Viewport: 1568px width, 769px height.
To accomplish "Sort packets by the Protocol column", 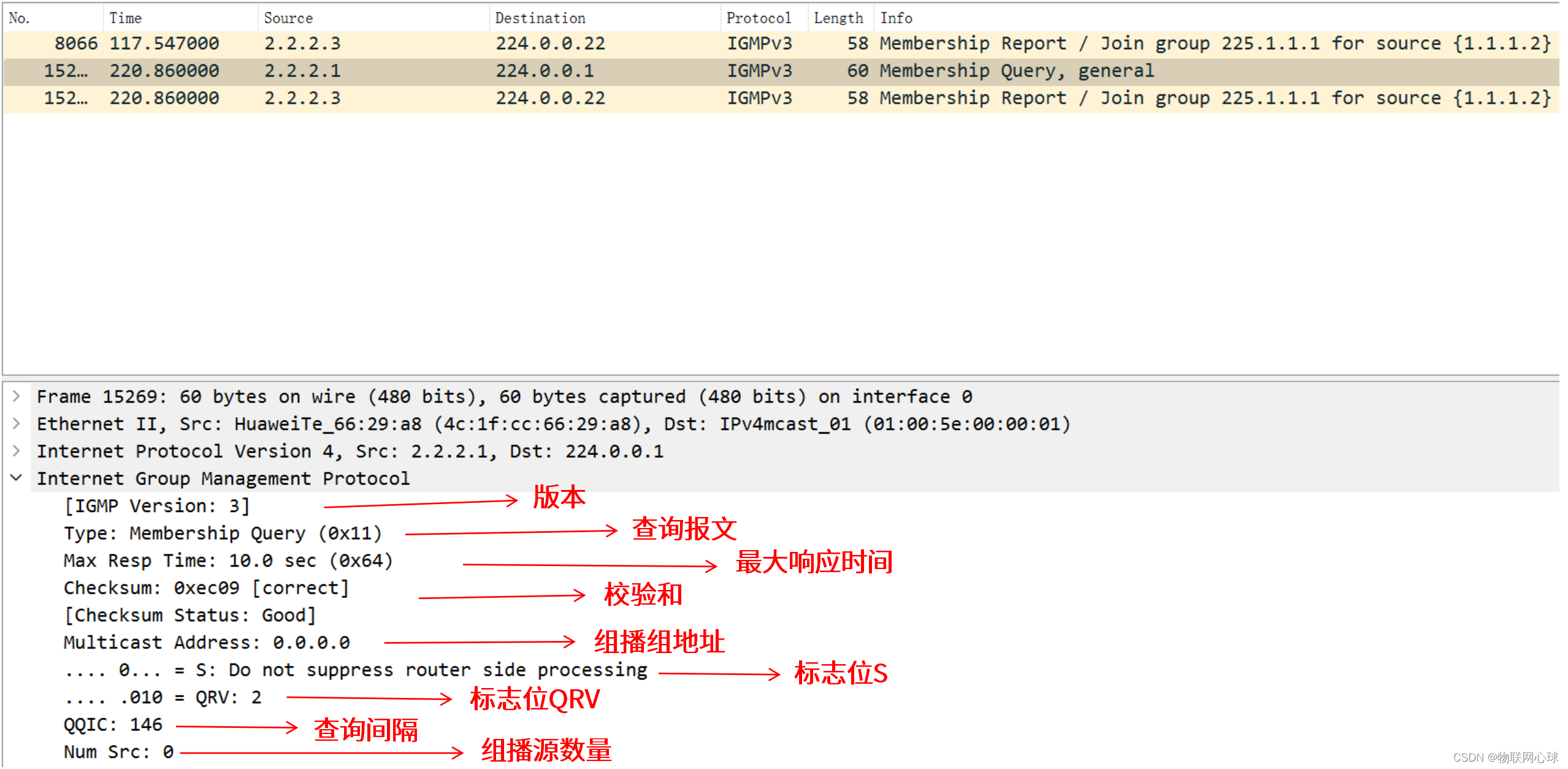I will pos(760,17).
